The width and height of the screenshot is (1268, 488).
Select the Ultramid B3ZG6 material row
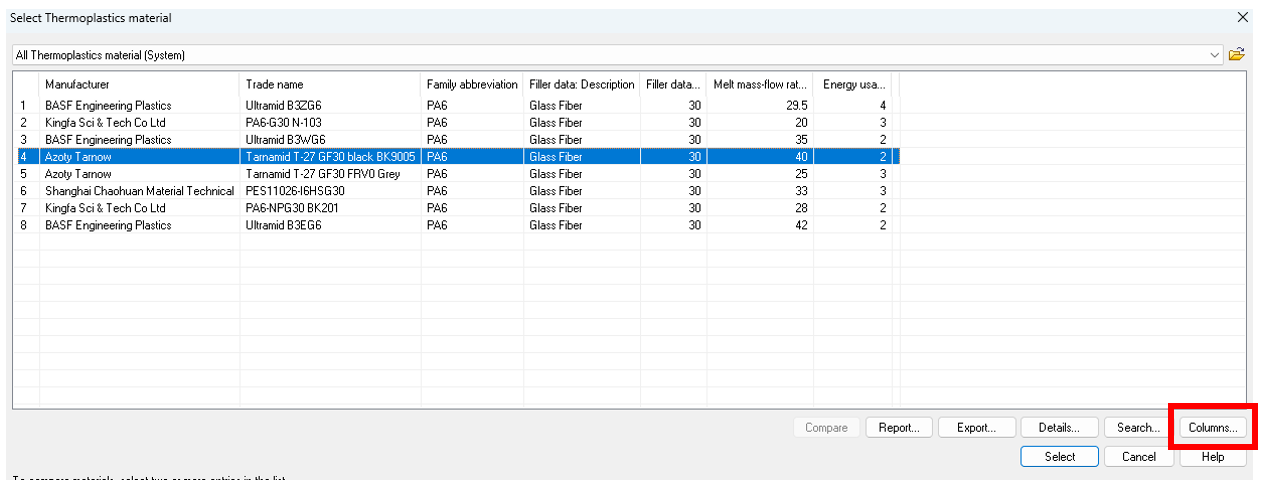[x=283, y=105]
